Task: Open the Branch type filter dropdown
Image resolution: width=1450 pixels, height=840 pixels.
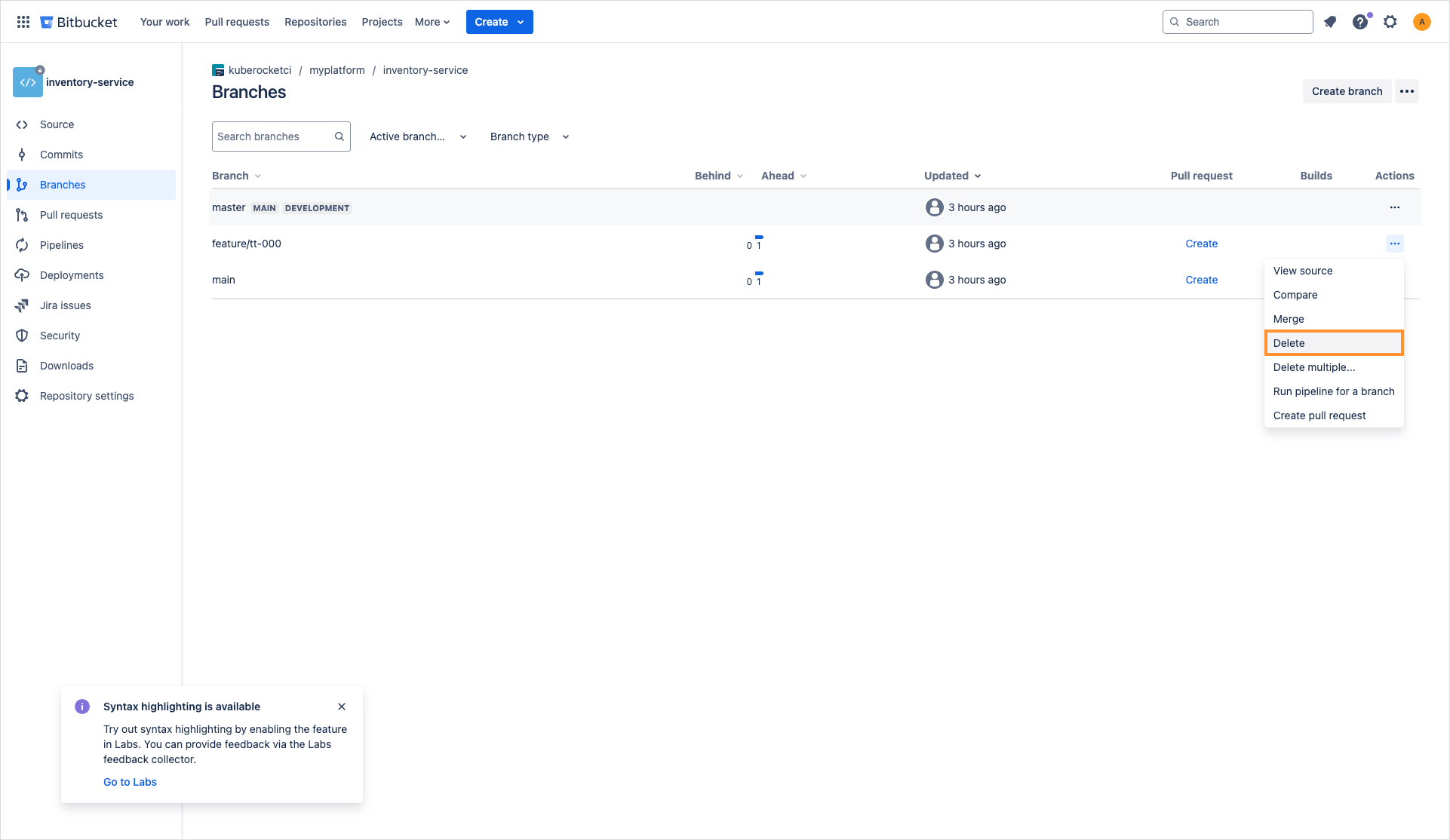Action: point(528,136)
